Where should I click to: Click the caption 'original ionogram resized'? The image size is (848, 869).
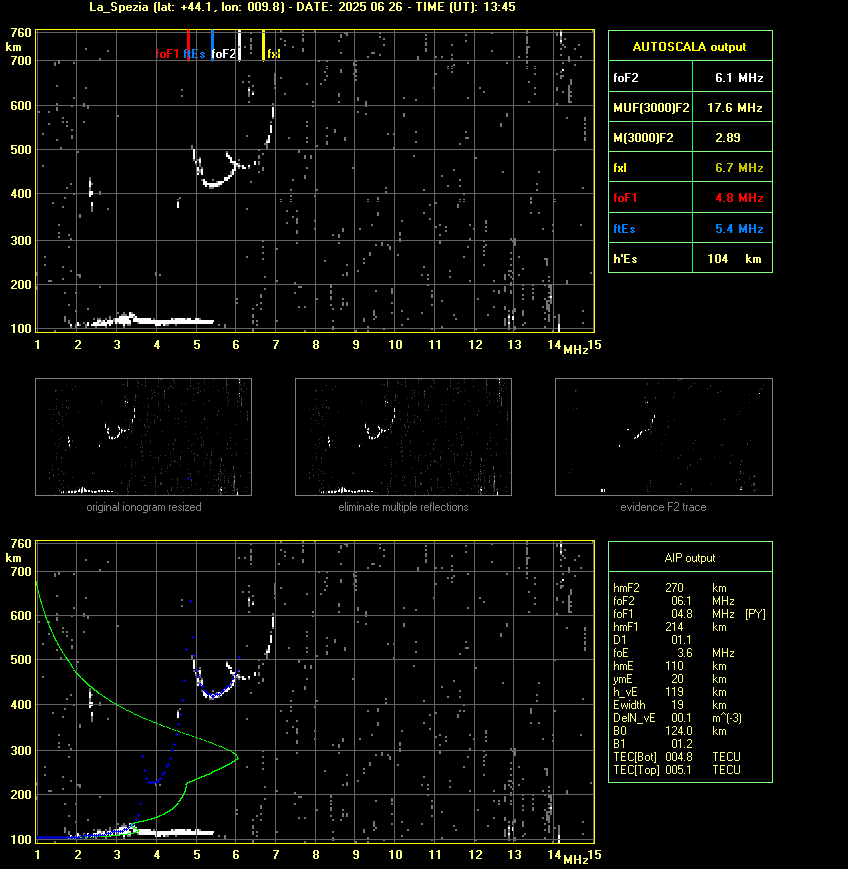[144, 507]
